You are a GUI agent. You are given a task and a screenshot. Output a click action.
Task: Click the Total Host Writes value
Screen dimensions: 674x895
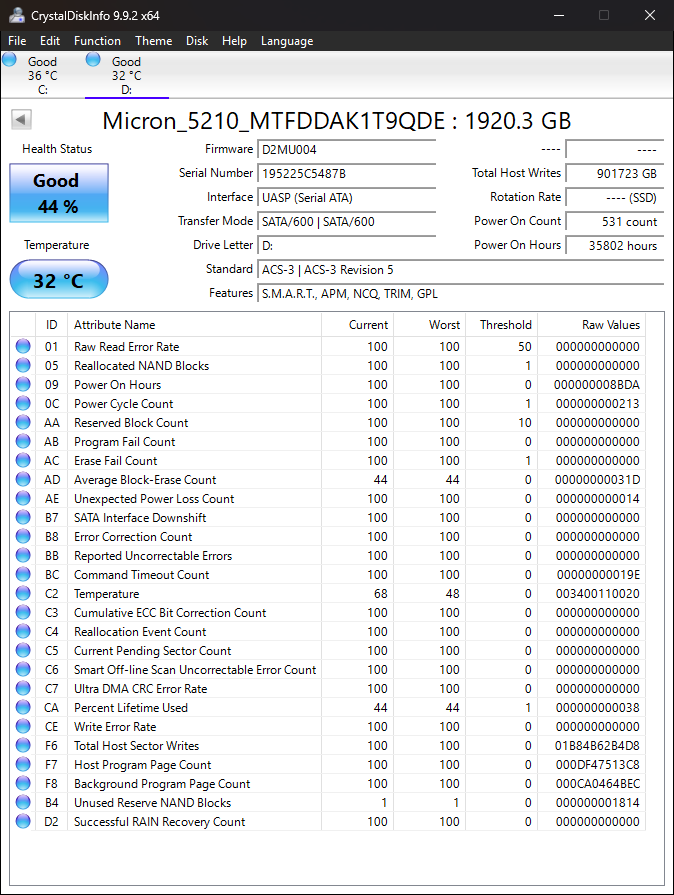pos(615,174)
